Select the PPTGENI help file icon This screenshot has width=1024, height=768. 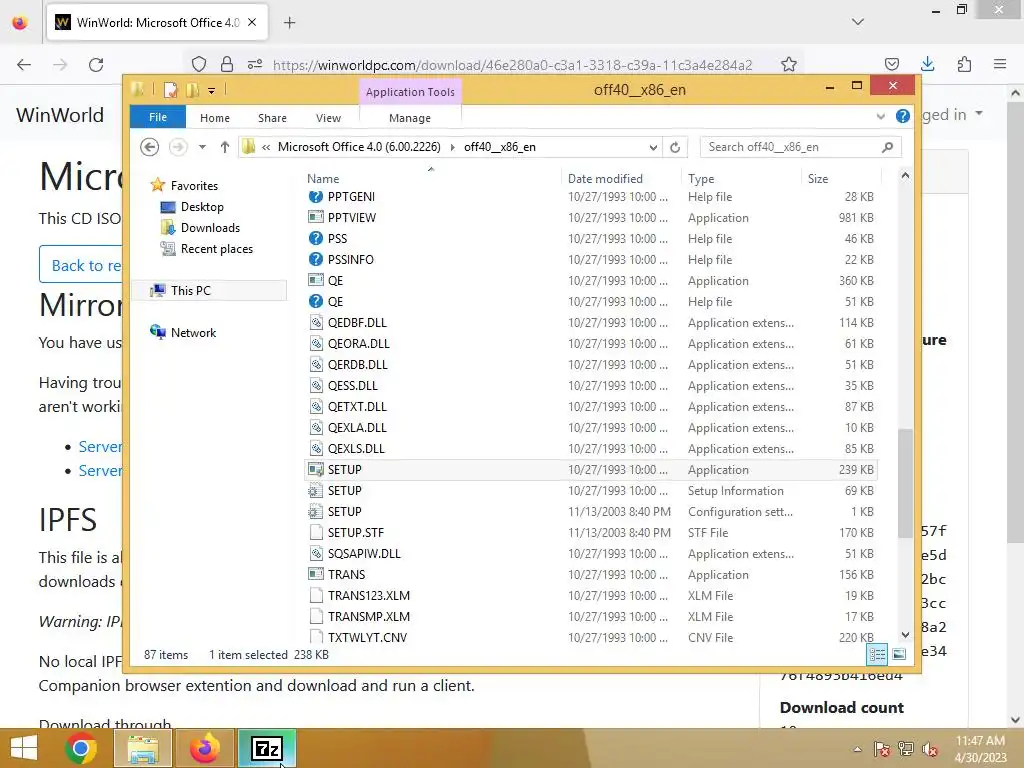click(315, 197)
